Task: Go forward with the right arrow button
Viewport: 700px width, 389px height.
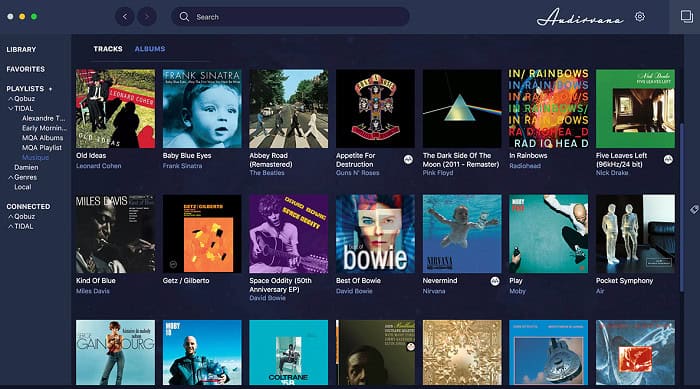Action: point(147,17)
